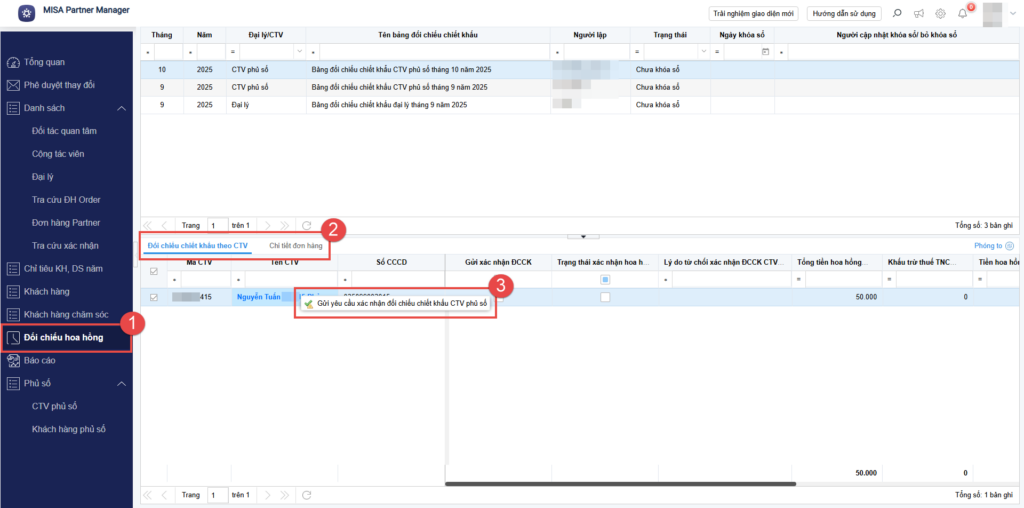Click the Danh sách list icon
This screenshot has height=508, width=1024.
[x=12, y=108]
